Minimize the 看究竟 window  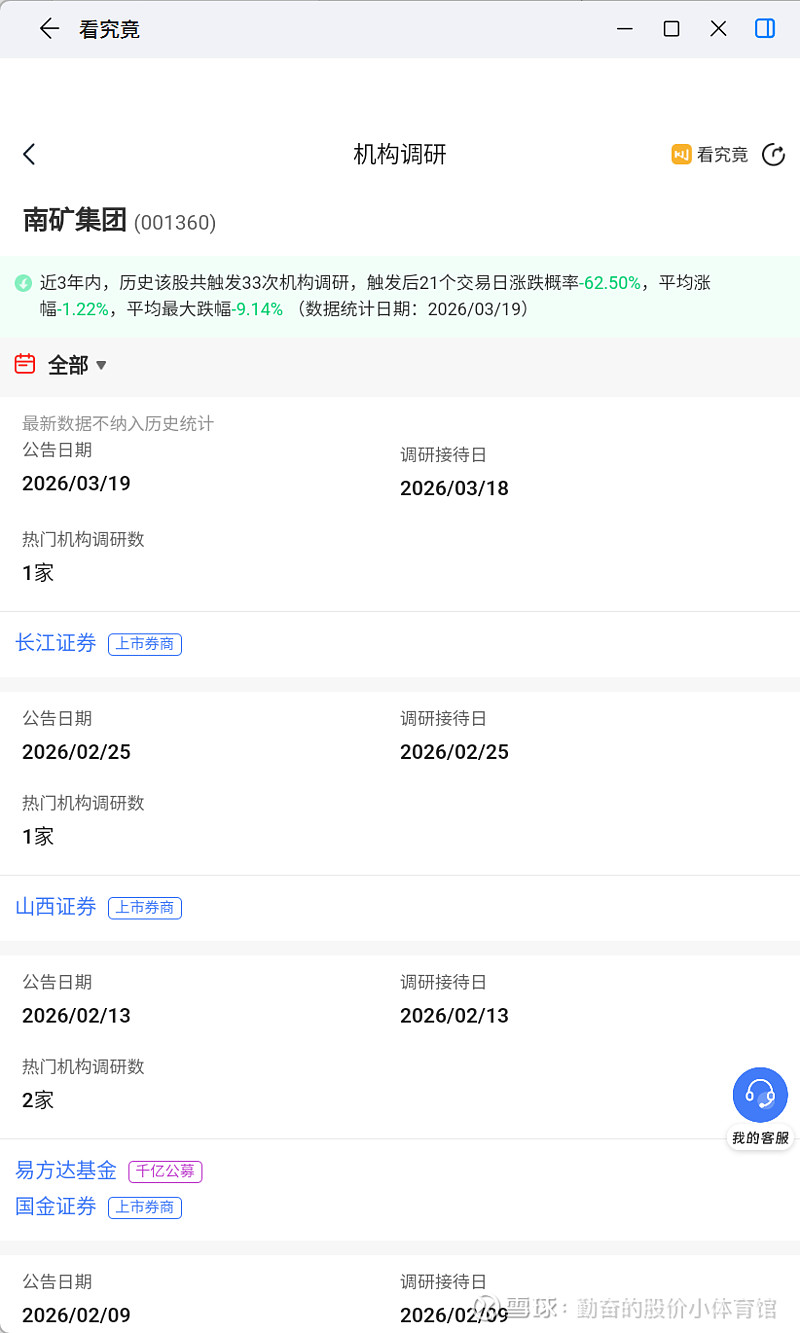pos(625,29)
